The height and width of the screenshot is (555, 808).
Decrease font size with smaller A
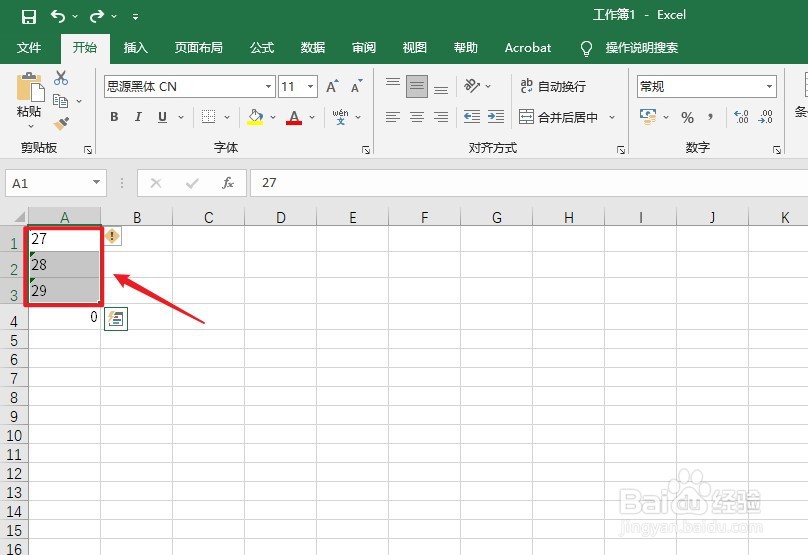357,86
